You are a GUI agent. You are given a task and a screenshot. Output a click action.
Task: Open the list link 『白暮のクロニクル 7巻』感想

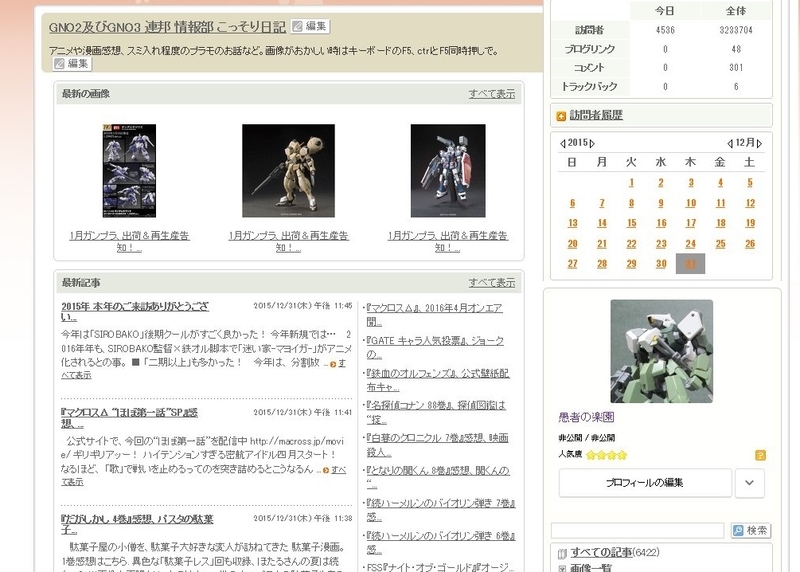(437, 445)
